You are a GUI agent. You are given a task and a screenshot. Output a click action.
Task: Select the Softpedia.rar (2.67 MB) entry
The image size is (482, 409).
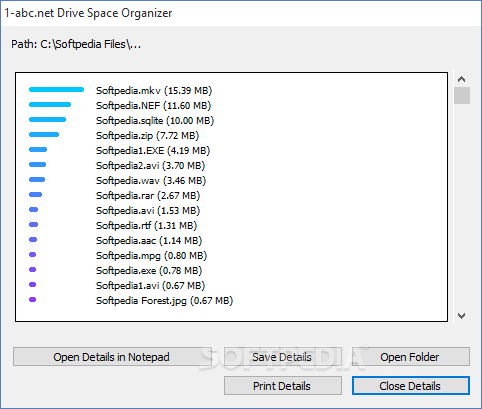(148, 196)
